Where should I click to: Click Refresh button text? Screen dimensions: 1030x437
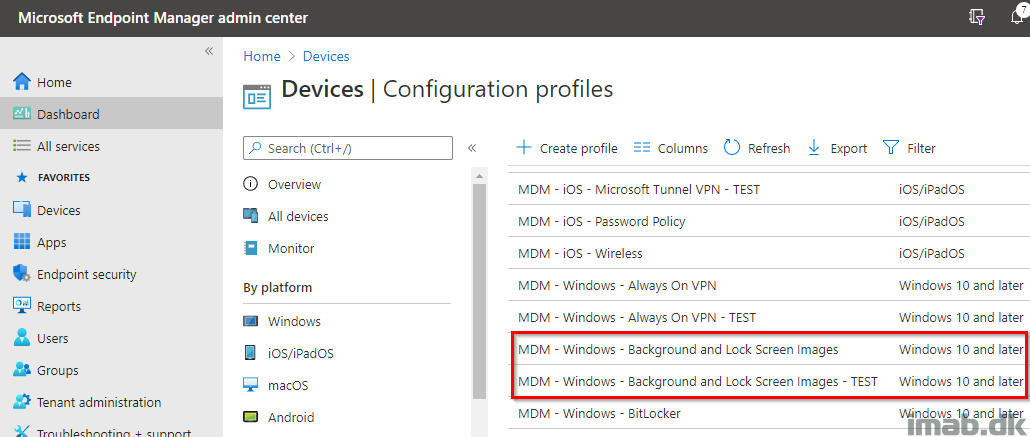pyautogui.click(x=769, y=149)
